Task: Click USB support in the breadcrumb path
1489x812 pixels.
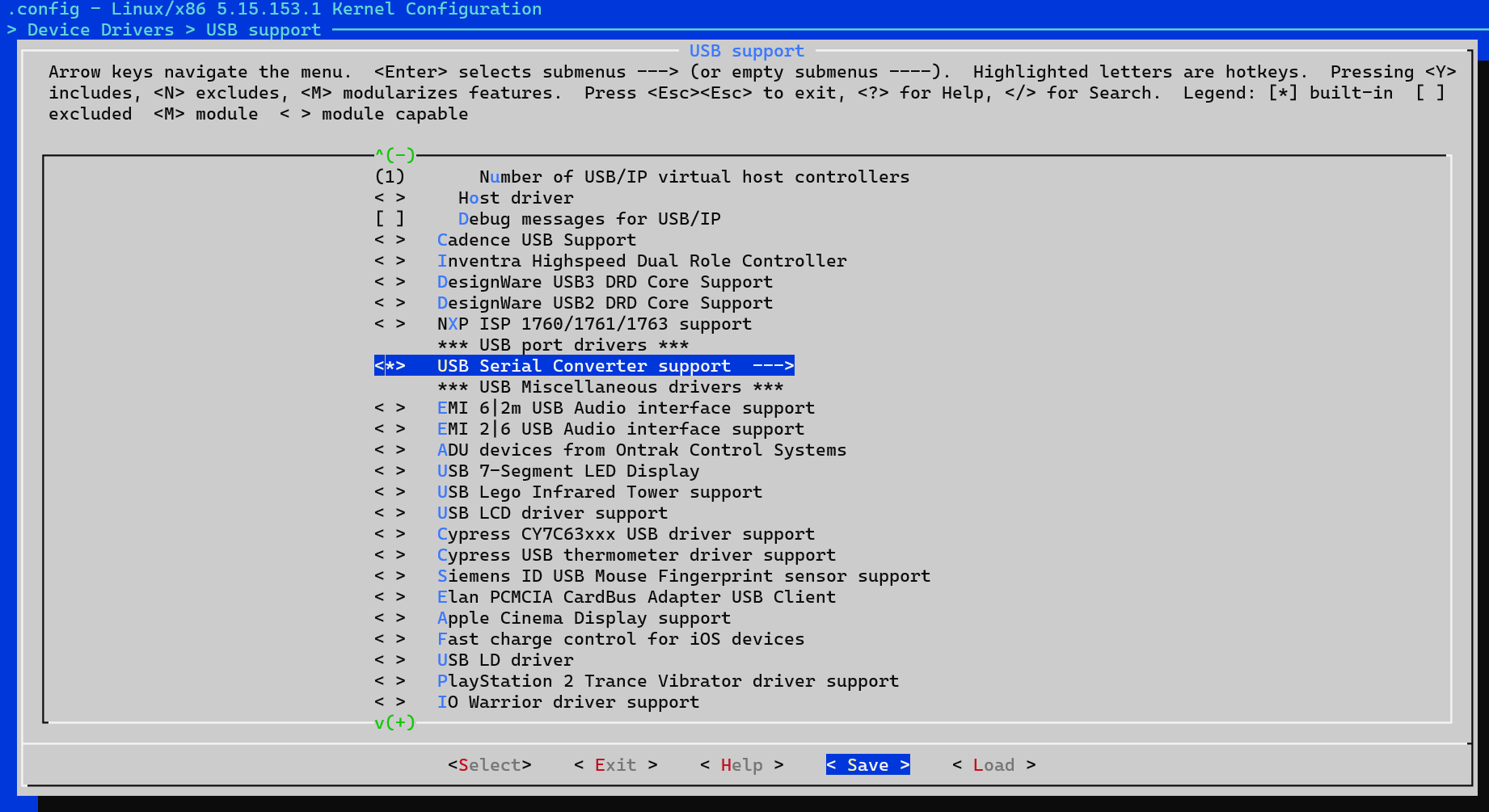Action: click(264, 30)
